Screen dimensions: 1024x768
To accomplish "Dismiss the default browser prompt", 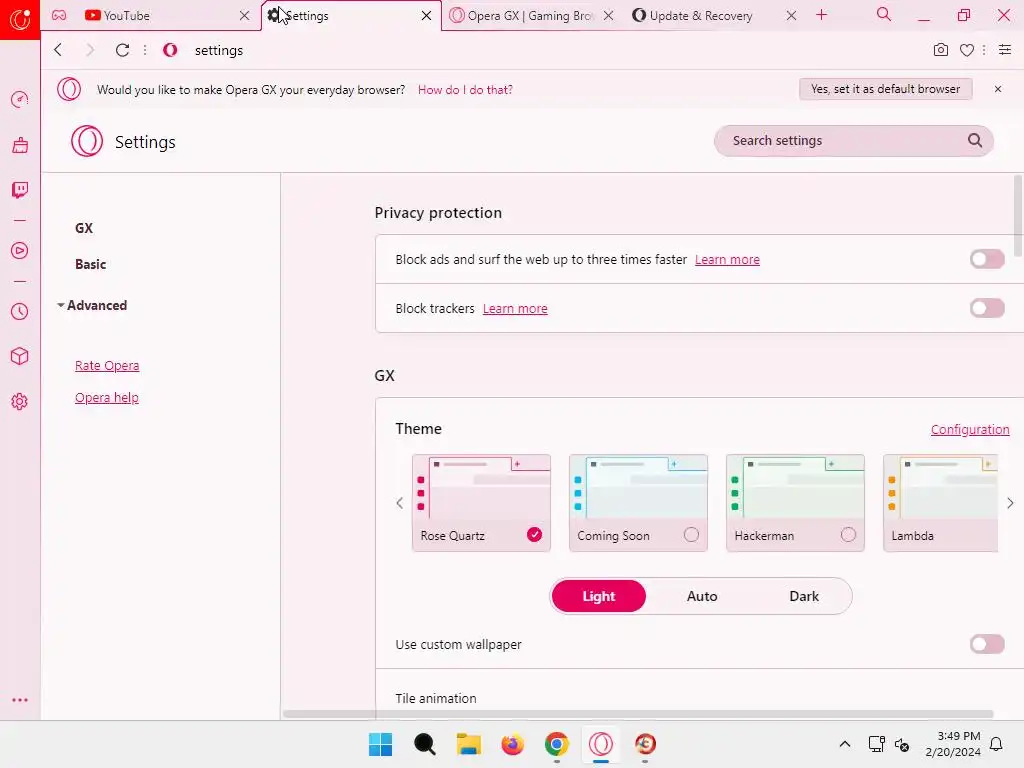I will tap(997, 89).
